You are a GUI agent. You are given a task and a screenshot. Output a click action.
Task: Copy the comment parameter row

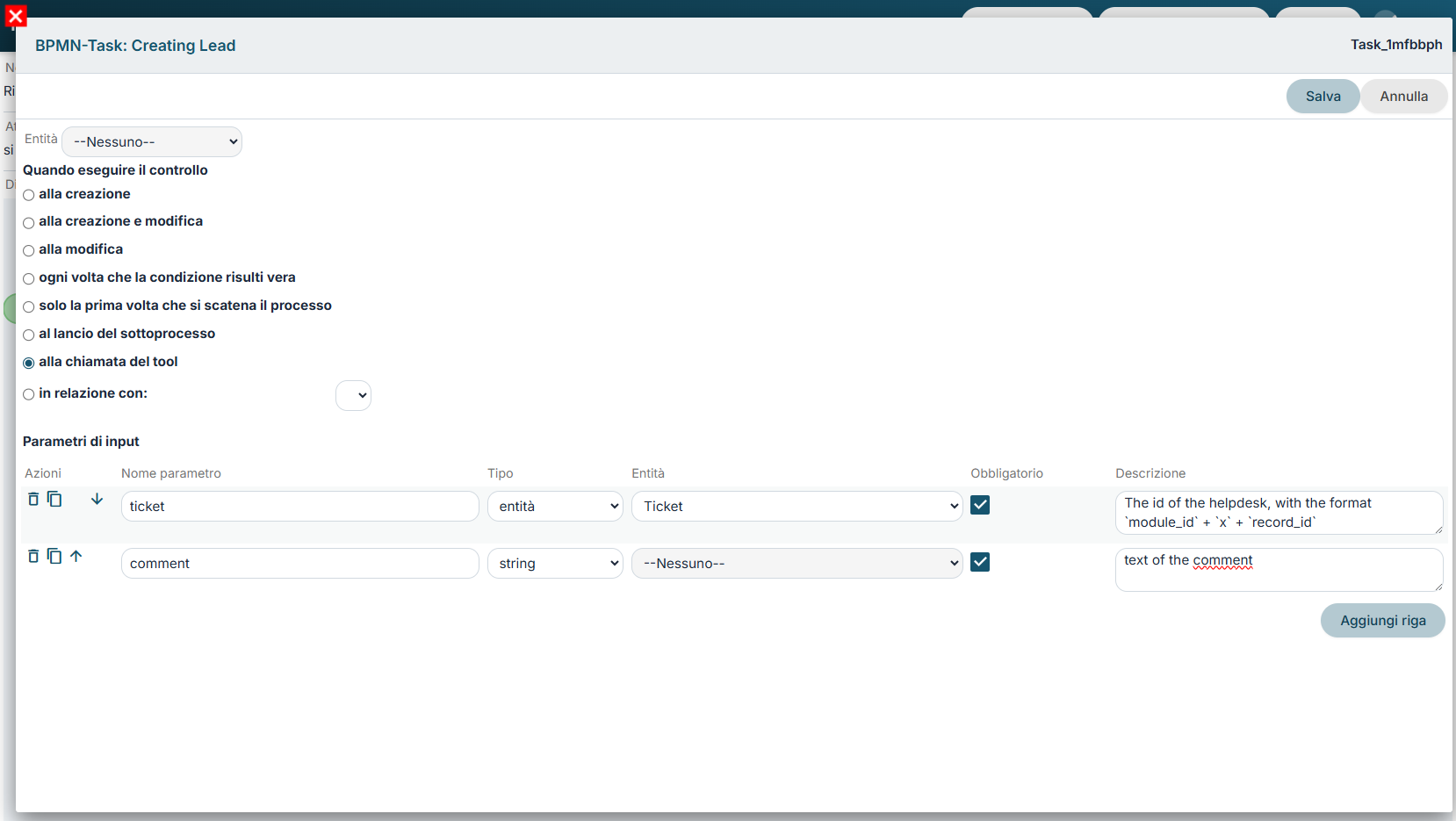[54, 556]
